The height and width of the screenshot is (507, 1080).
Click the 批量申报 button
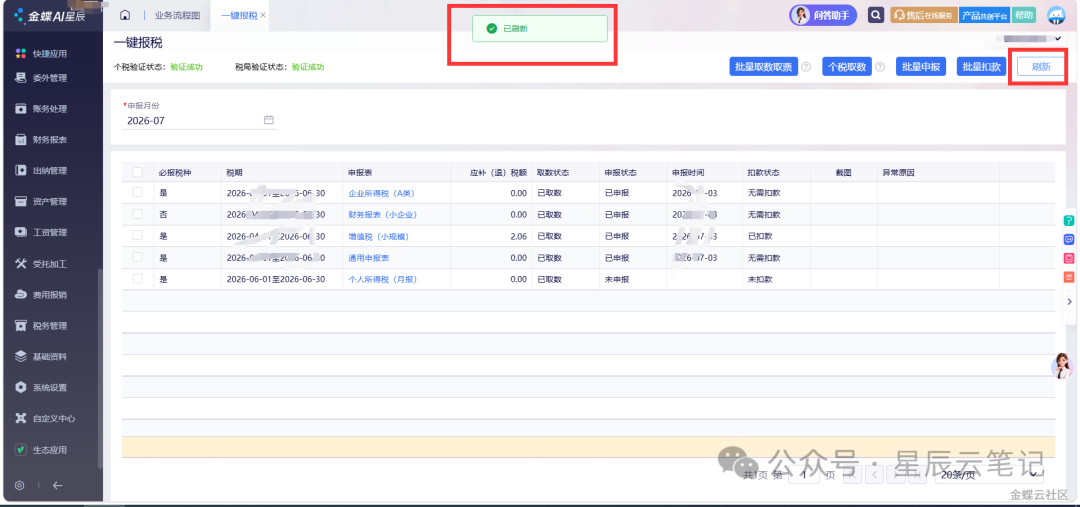pos(921,67)
